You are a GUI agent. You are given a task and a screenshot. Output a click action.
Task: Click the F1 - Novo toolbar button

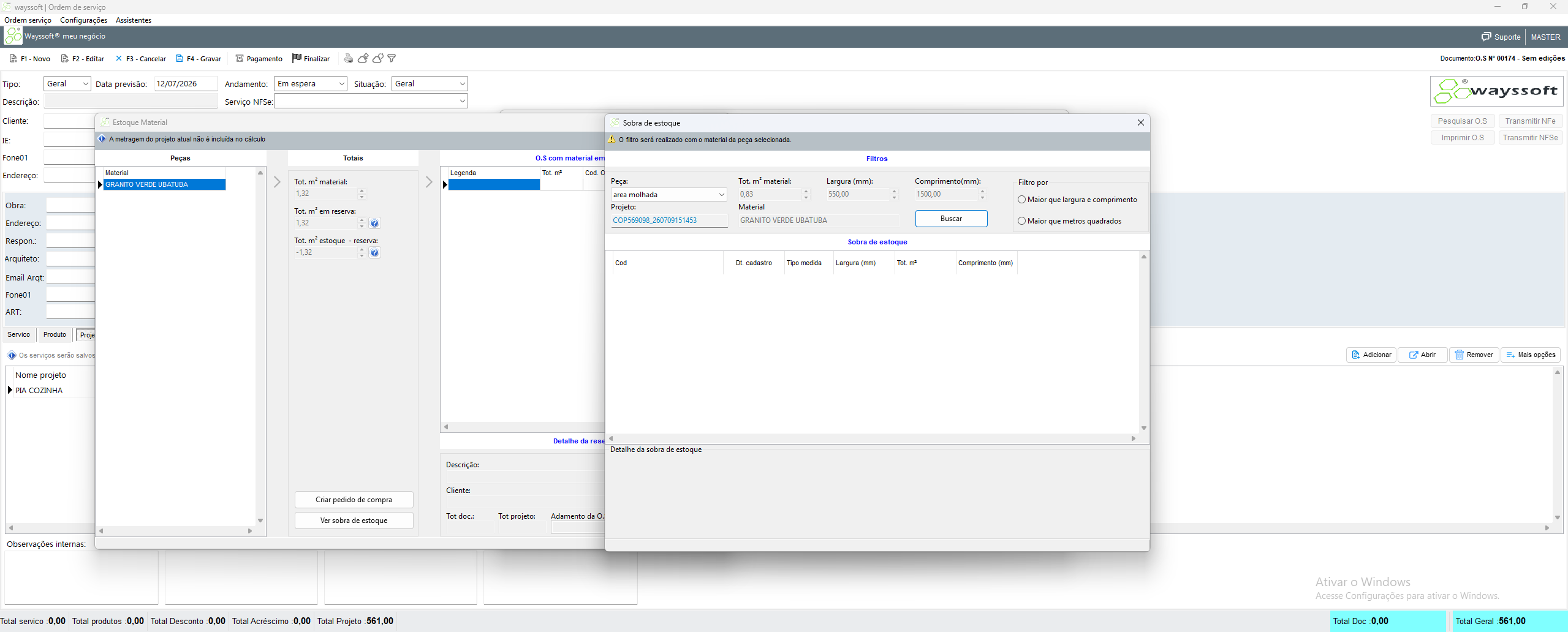pos(30,59)
